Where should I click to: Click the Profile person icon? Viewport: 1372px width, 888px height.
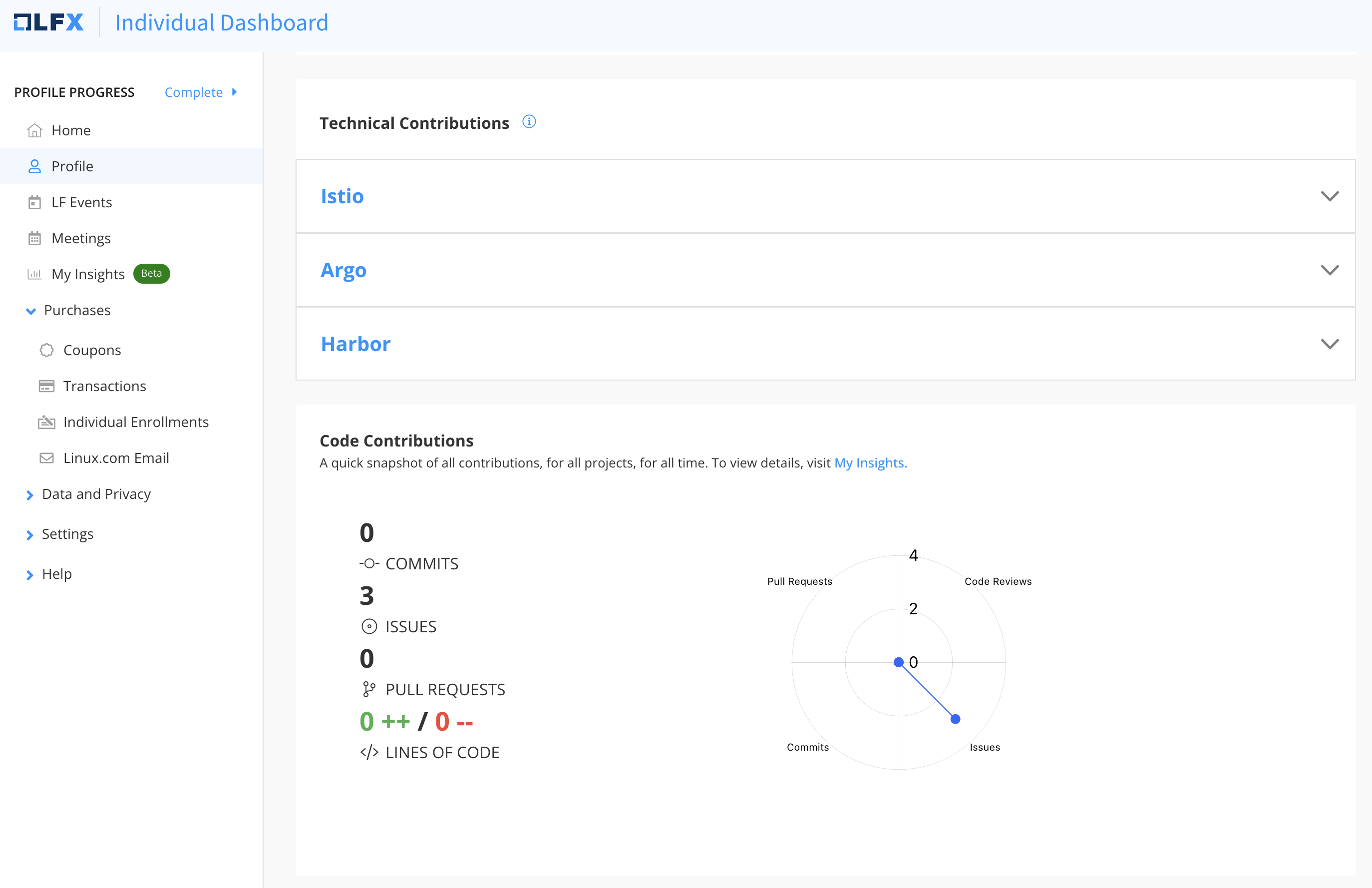[x=34, y=167]
